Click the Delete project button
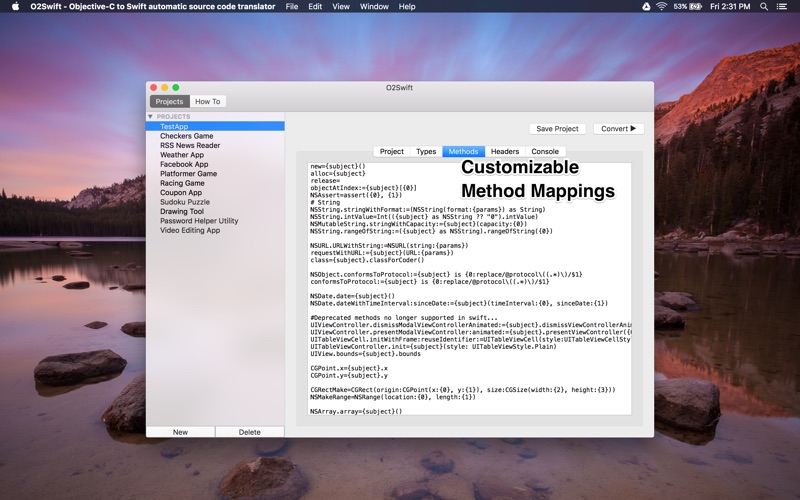Viewport: 800px width, 500px height. coord(249,432)
